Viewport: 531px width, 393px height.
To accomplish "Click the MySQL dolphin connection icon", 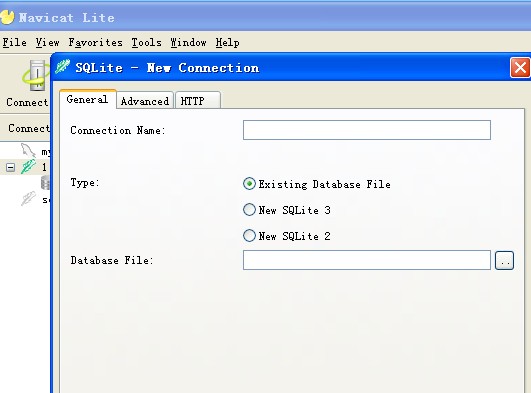I will tap(28, 150).
